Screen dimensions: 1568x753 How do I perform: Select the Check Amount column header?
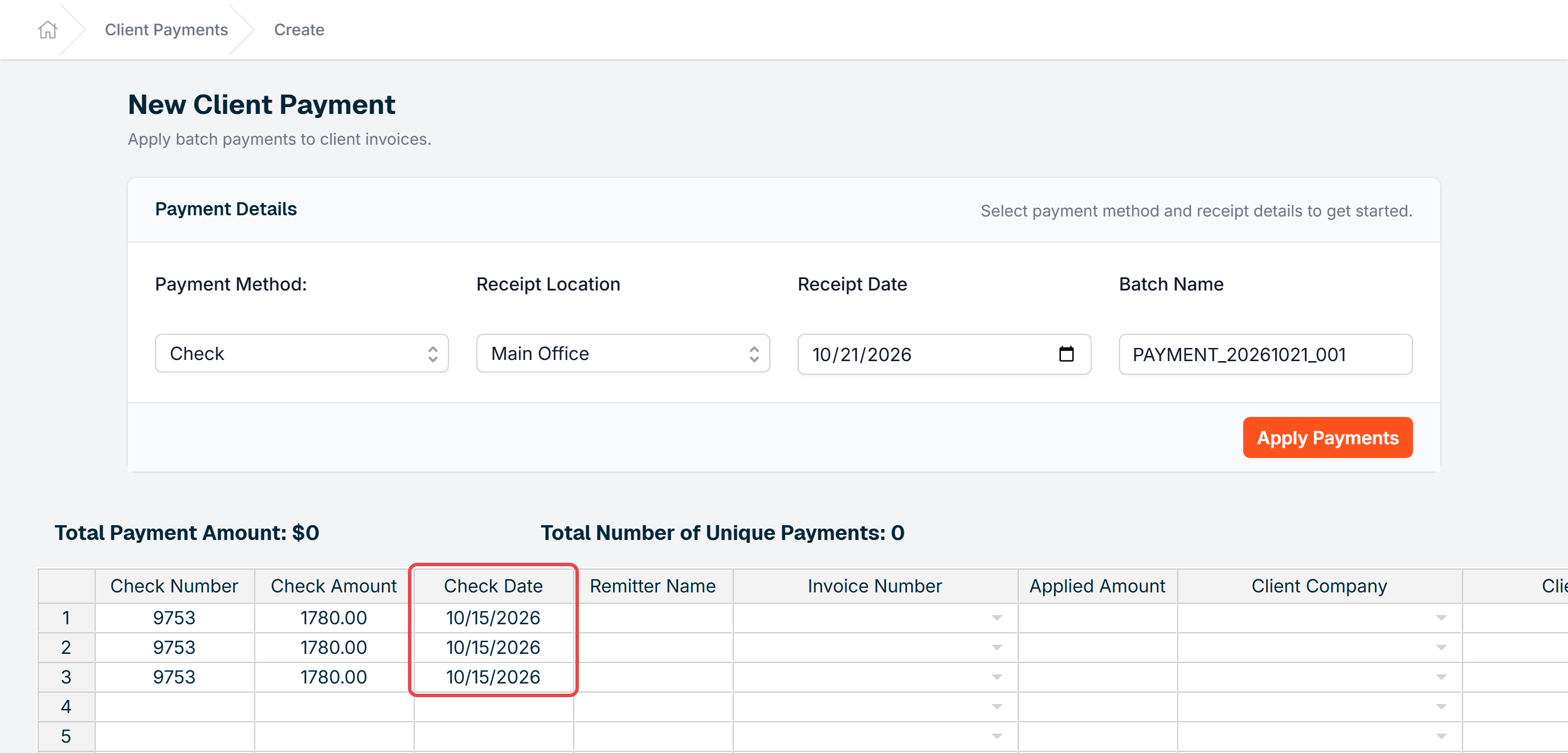click(x=334, y=586)
